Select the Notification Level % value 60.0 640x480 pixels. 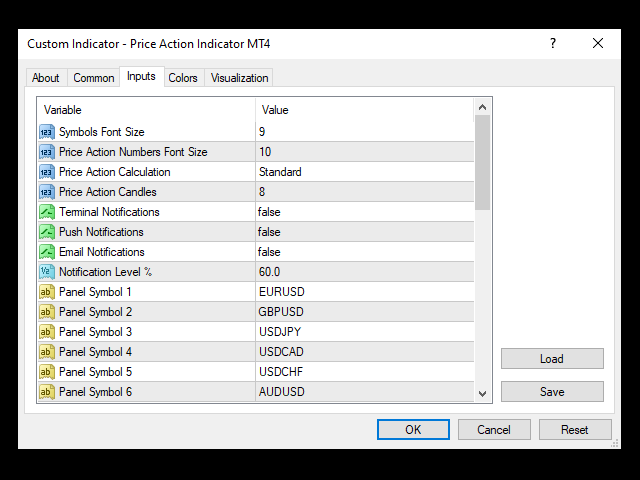point(270,272)
